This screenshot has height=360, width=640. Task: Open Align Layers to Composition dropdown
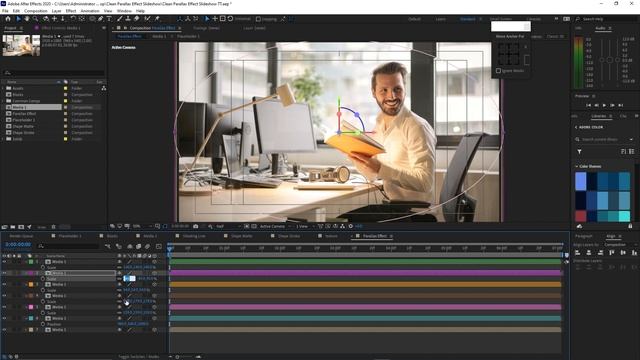tap(619, 245)
